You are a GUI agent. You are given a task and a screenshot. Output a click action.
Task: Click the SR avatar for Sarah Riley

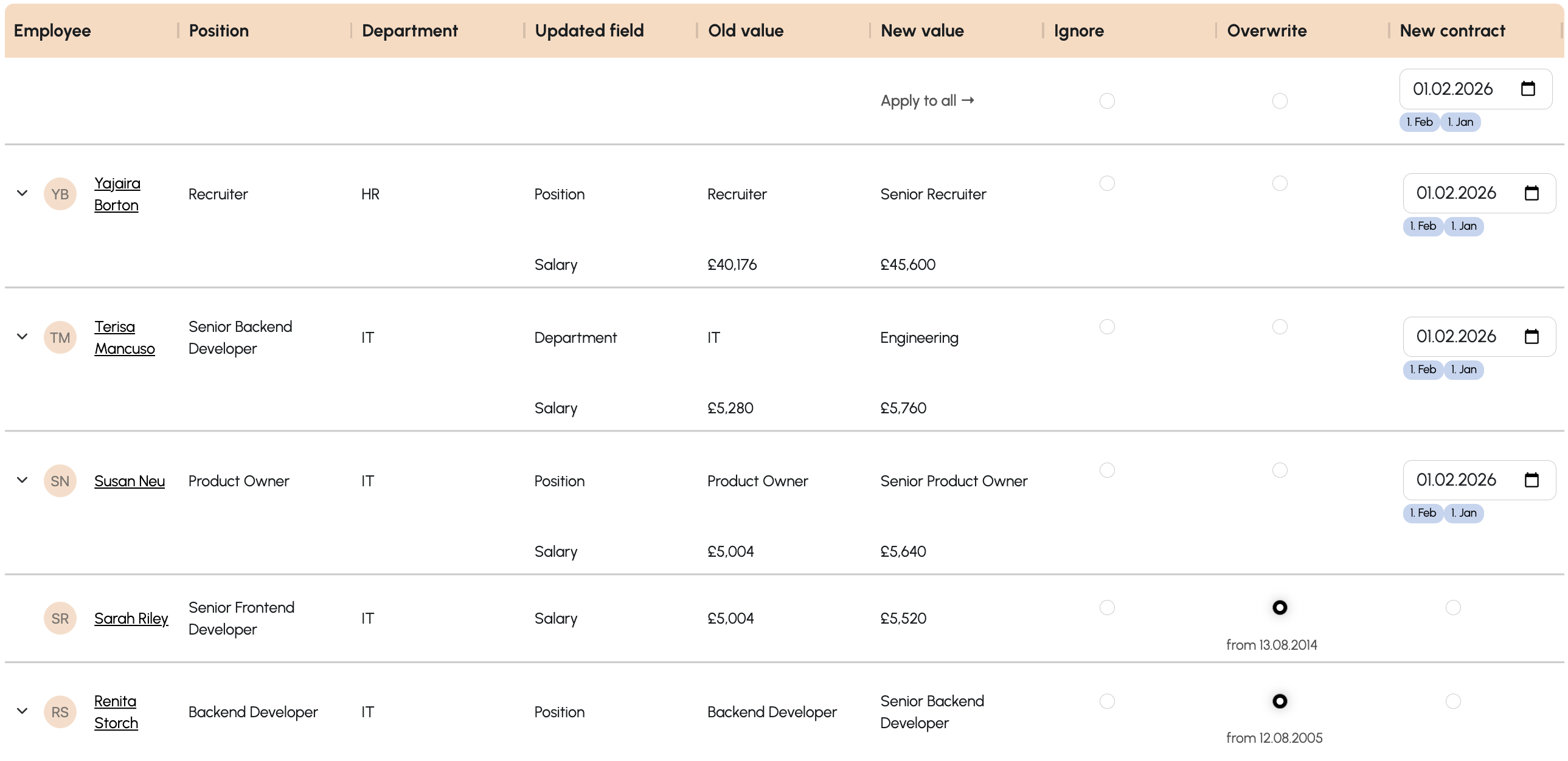[60, 619]
